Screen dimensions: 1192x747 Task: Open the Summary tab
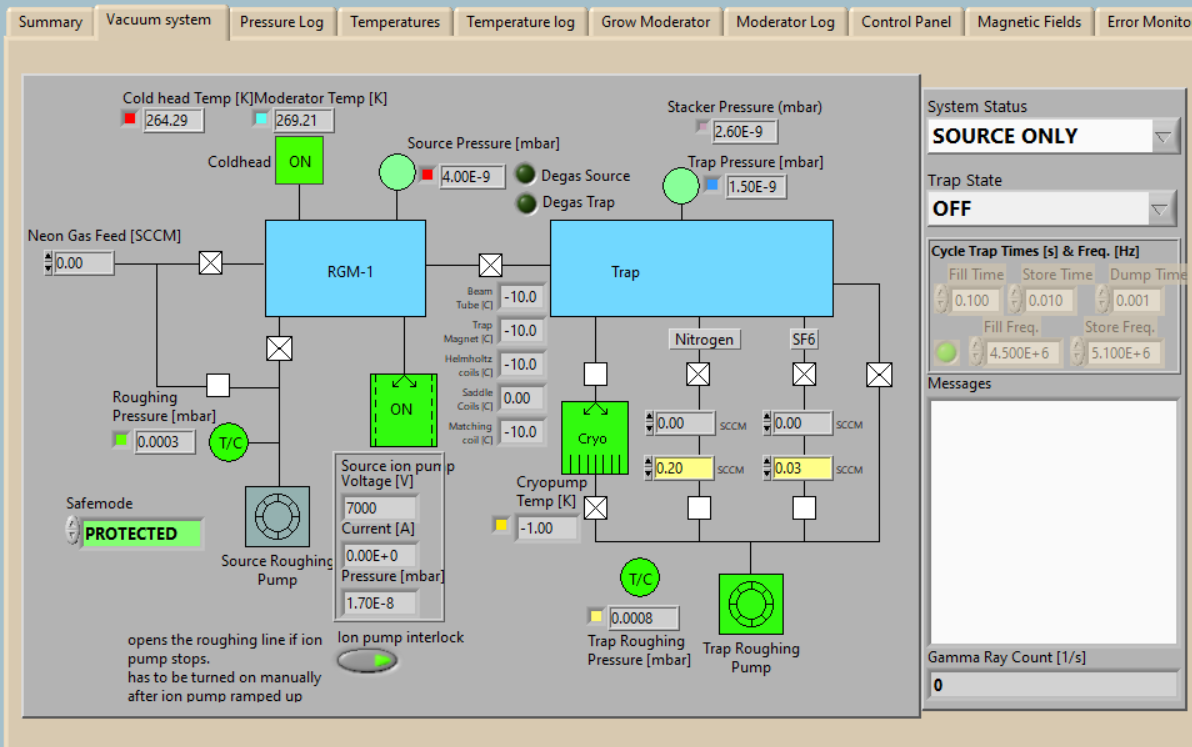[x=50, y=22]
